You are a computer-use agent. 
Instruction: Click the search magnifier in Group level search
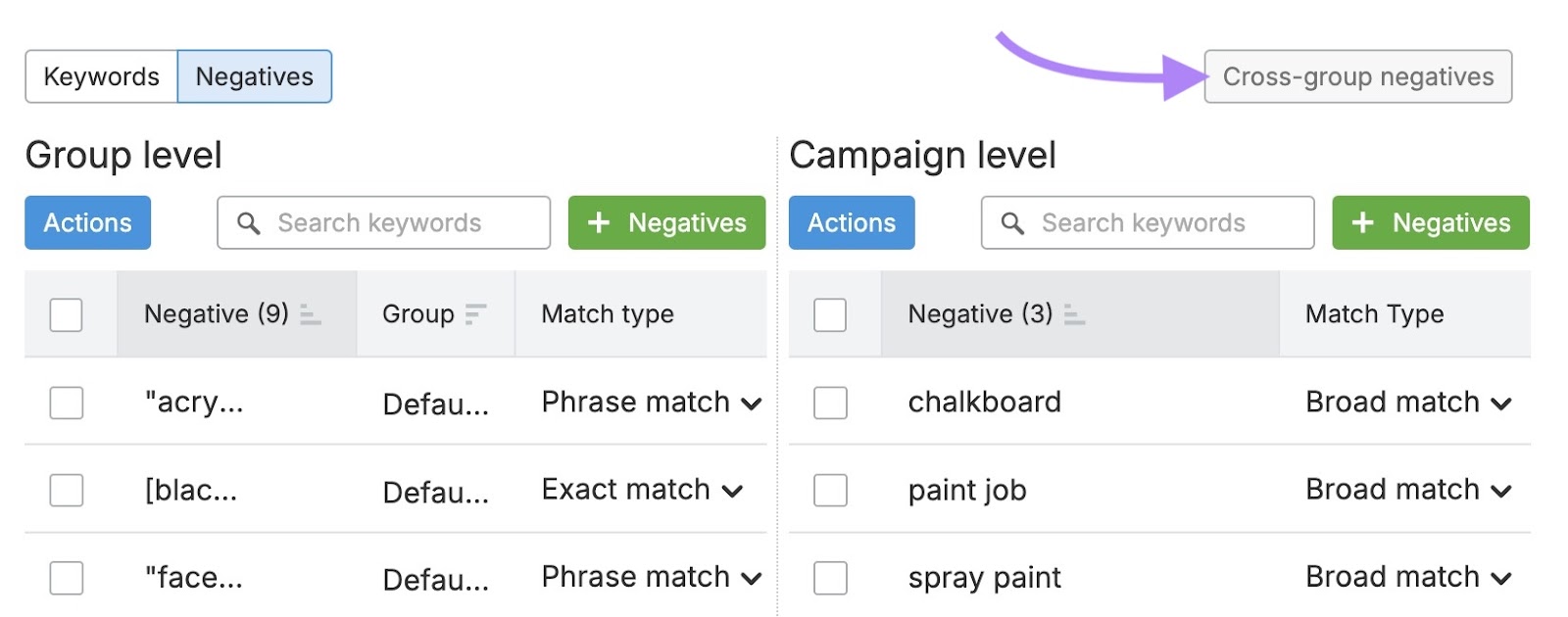(x=247, y=223)
